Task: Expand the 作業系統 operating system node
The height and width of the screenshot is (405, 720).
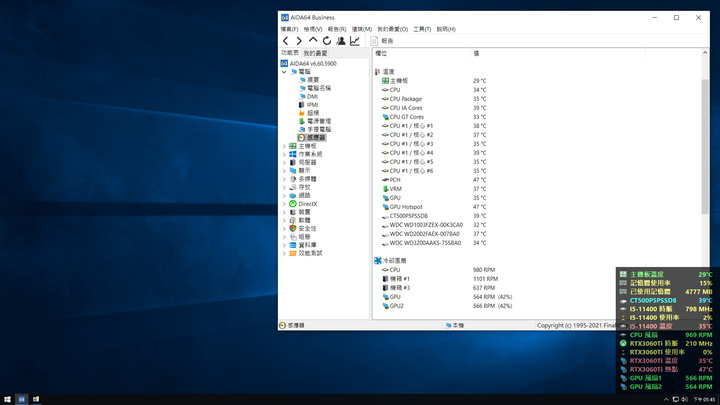Action: [x=284, y=154]
